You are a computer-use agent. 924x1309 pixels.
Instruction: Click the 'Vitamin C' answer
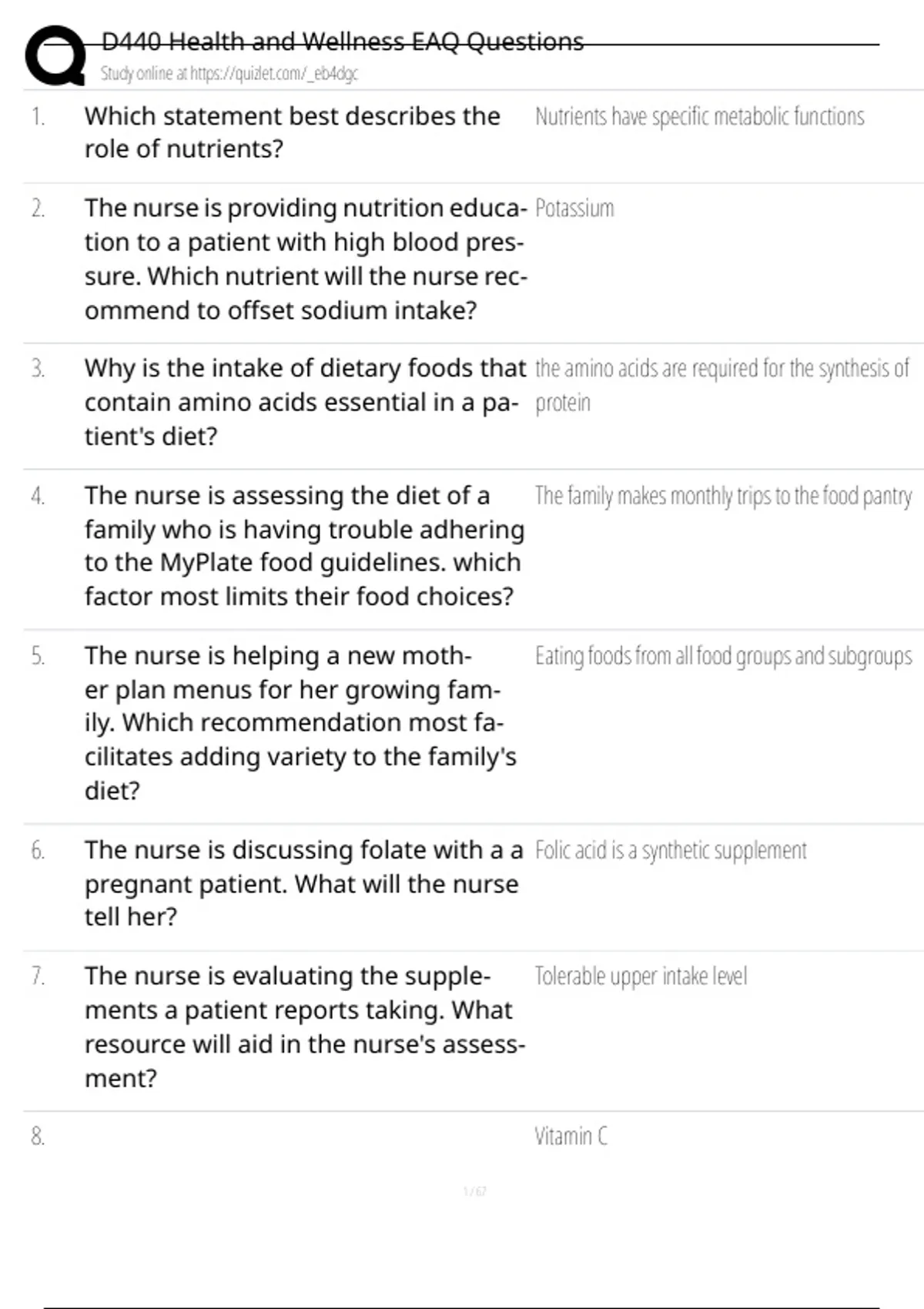pyautogui.click(x=571, y=1137)
